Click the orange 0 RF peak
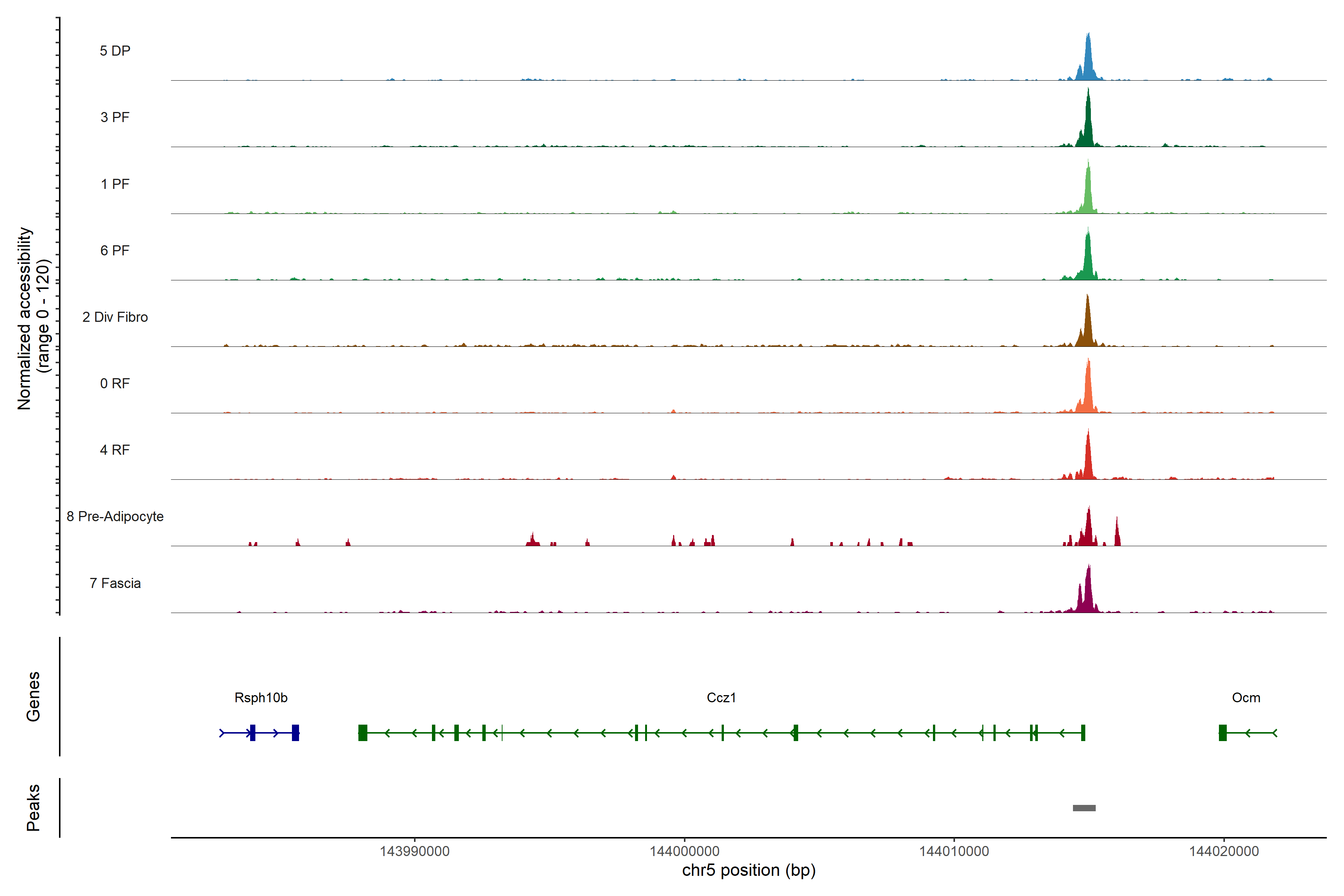This screenshot has width=1344, height=896. coord(1088,394)
